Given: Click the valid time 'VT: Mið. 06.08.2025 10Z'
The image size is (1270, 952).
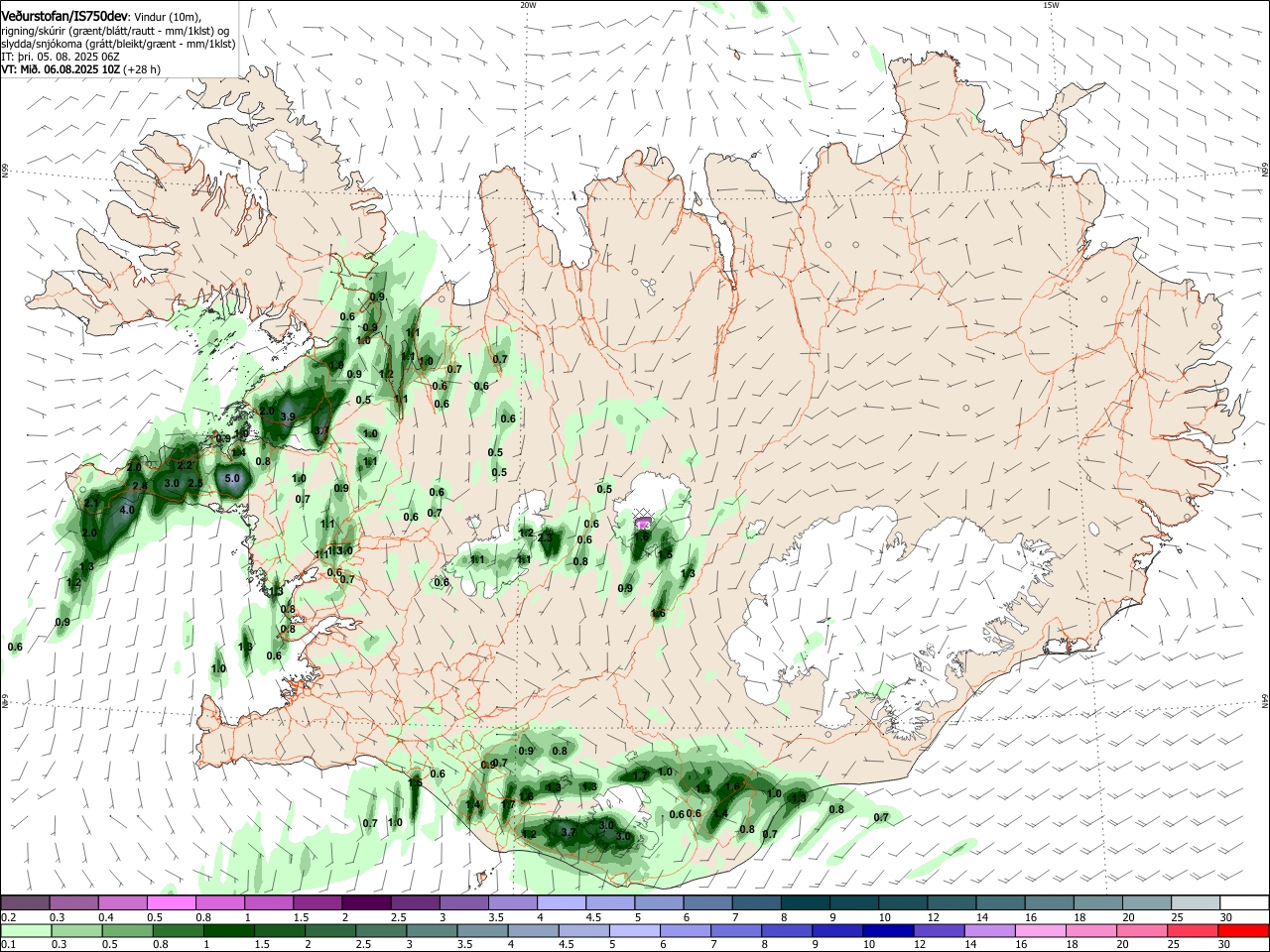Looking at the screenshot, I should [62, 69].
